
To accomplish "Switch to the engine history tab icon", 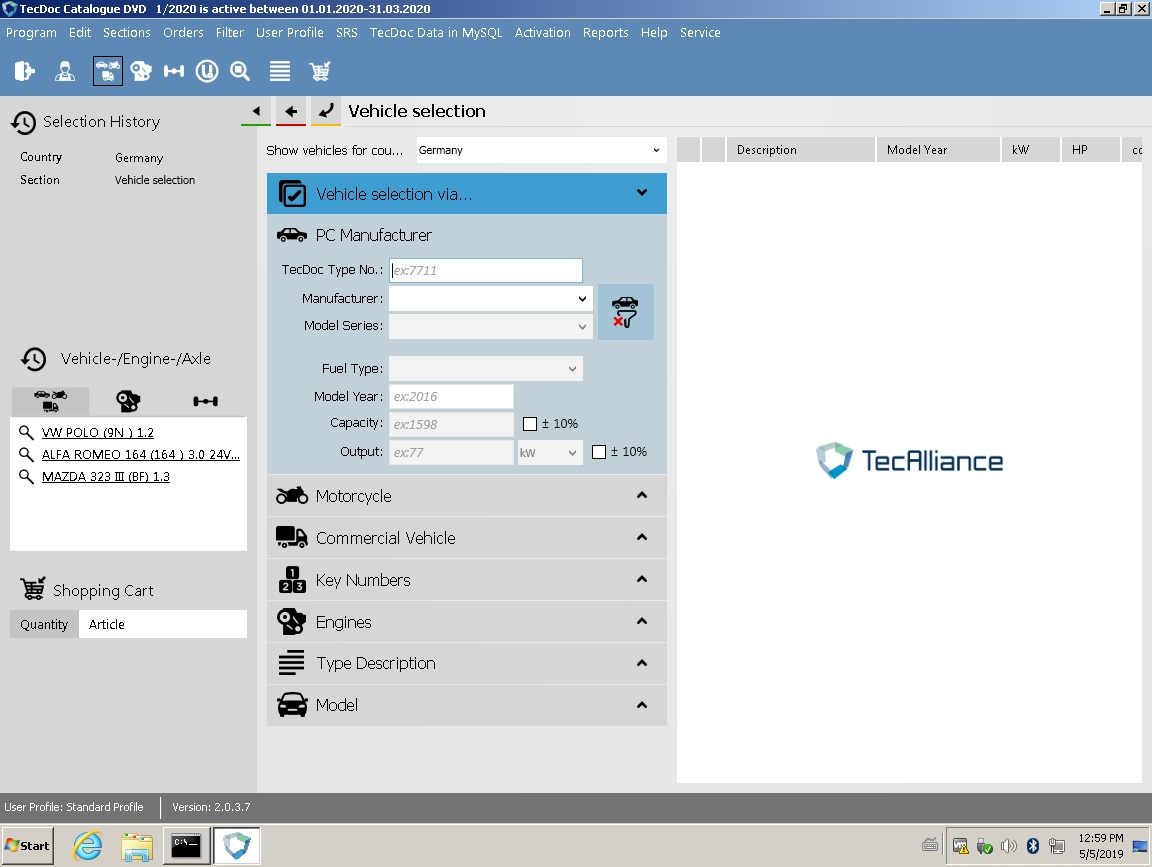I will (128, 401).
